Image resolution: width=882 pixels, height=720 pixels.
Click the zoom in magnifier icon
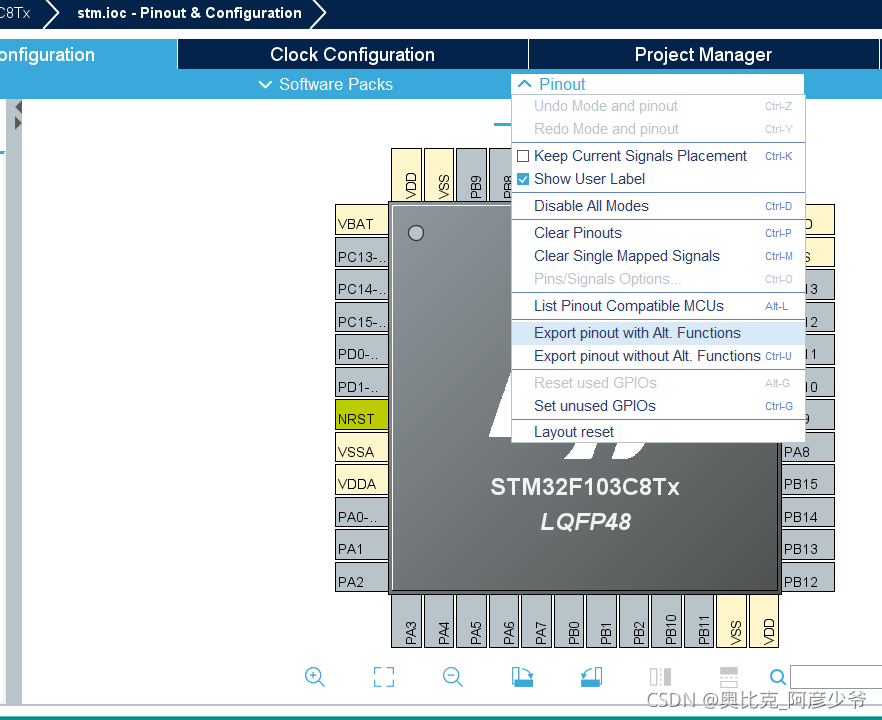(315, 677)
